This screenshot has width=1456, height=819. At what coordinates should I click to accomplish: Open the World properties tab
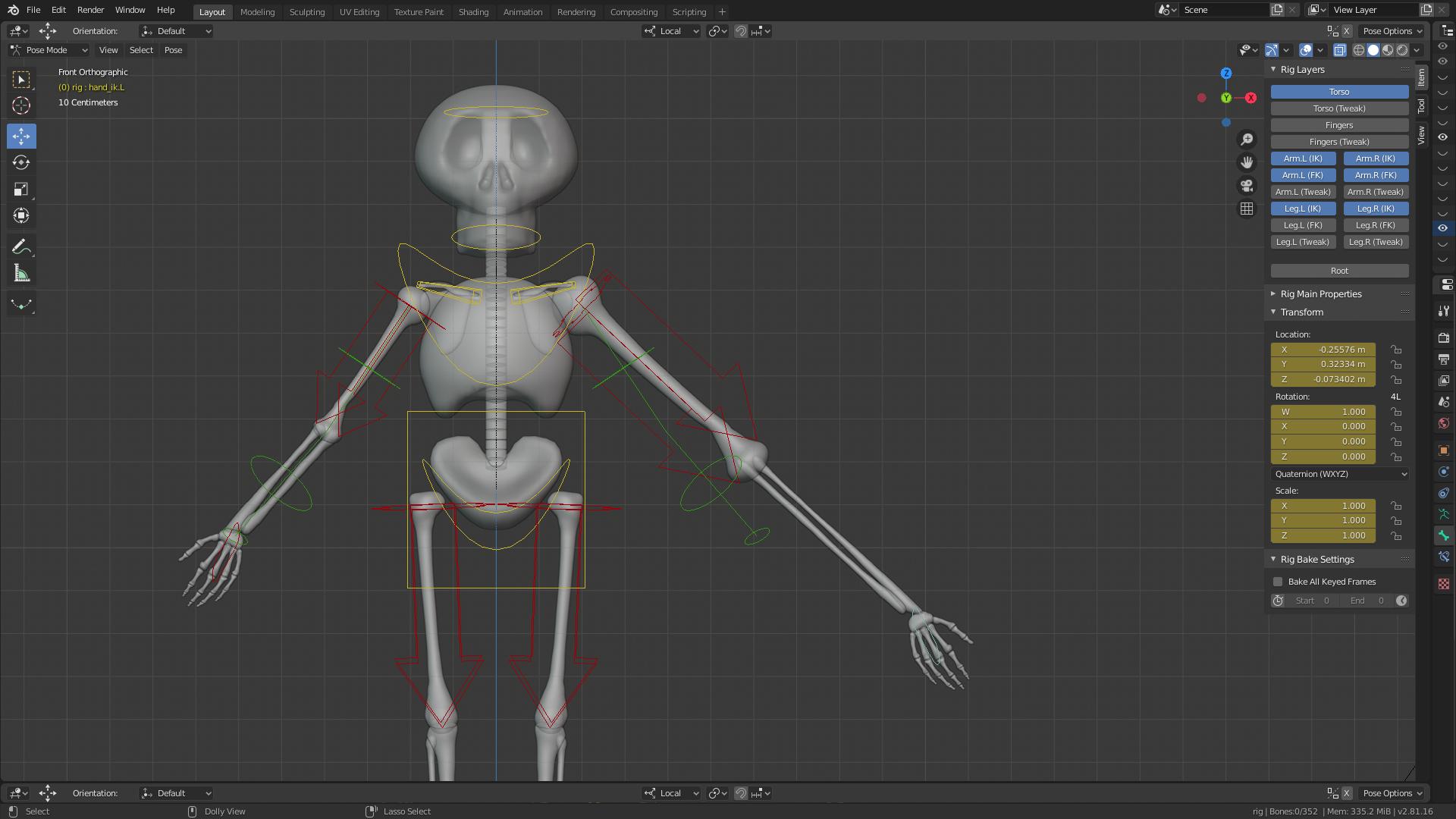tap(1444, 423)
